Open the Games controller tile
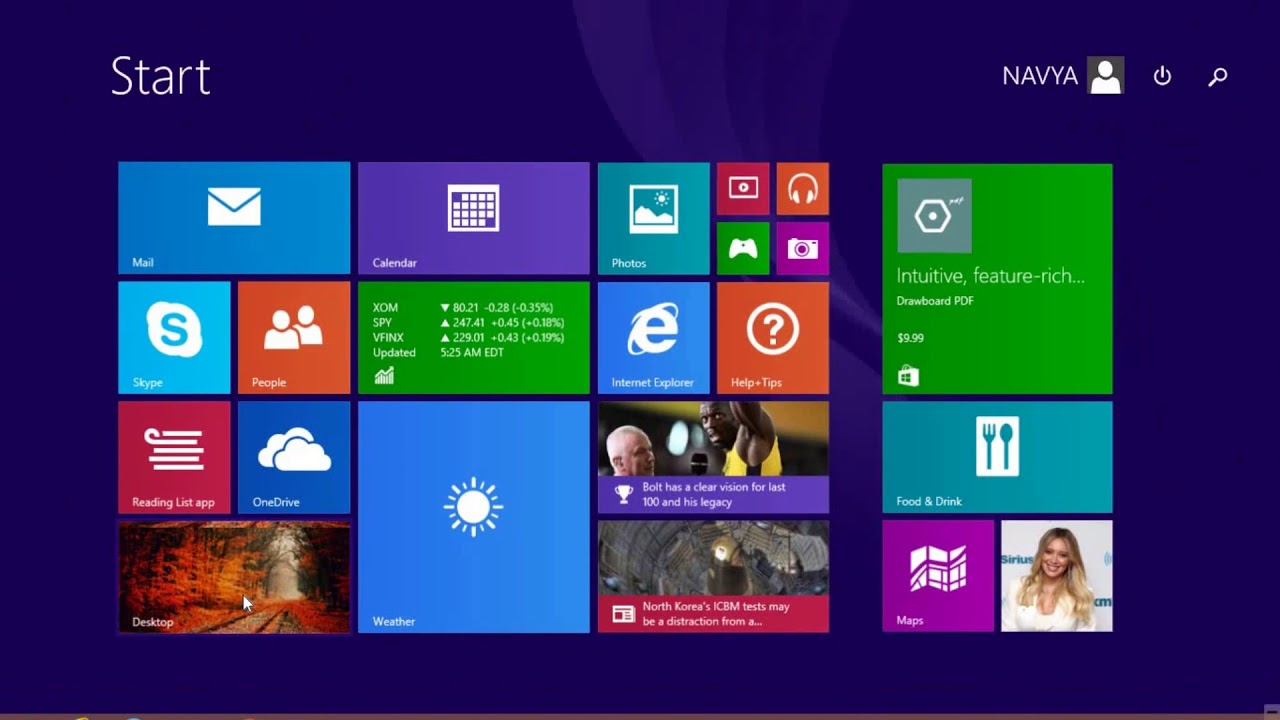Viewport: 1280px width, 720px height. [x=743, y=248]
